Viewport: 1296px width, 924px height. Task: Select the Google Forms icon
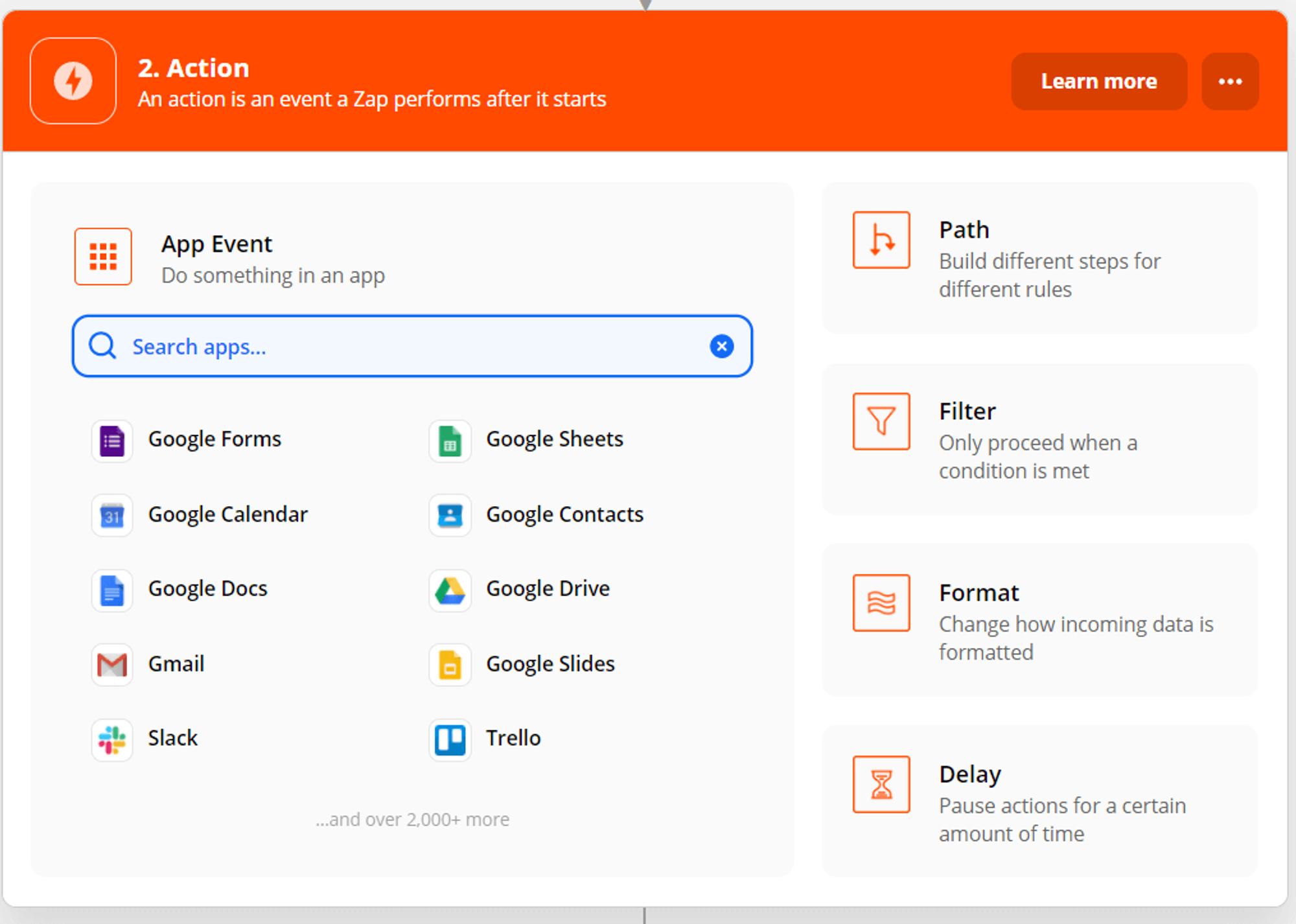[112, 441]
